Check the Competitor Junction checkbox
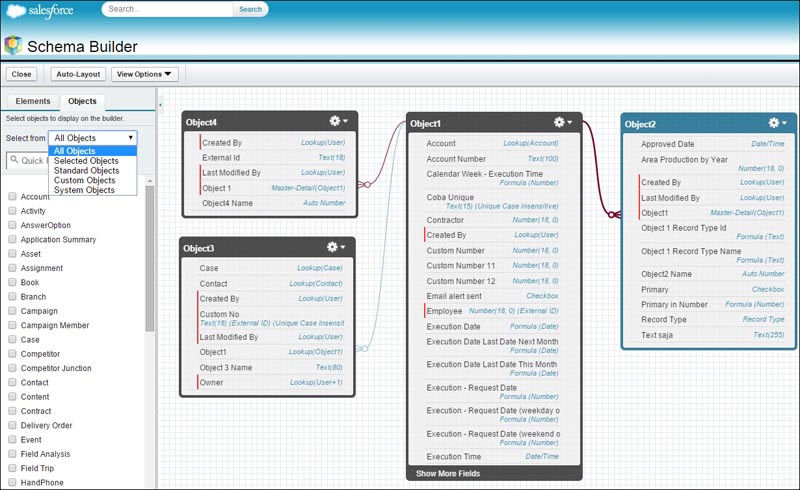800x490 pixels. click(x=12, y=368)
